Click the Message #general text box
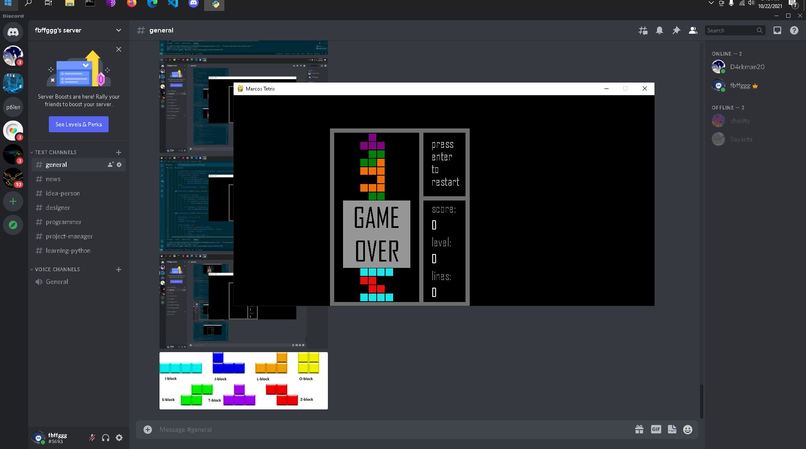Viewport: 806px width, 449px height. [x=391, y=429]
